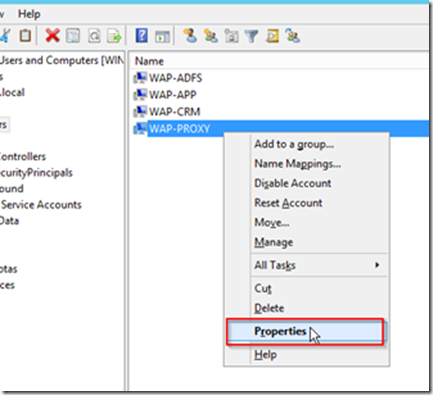Select the Controllers tree node
The width and height of the screenshot is (433, 395).
(x=22, y=156)
